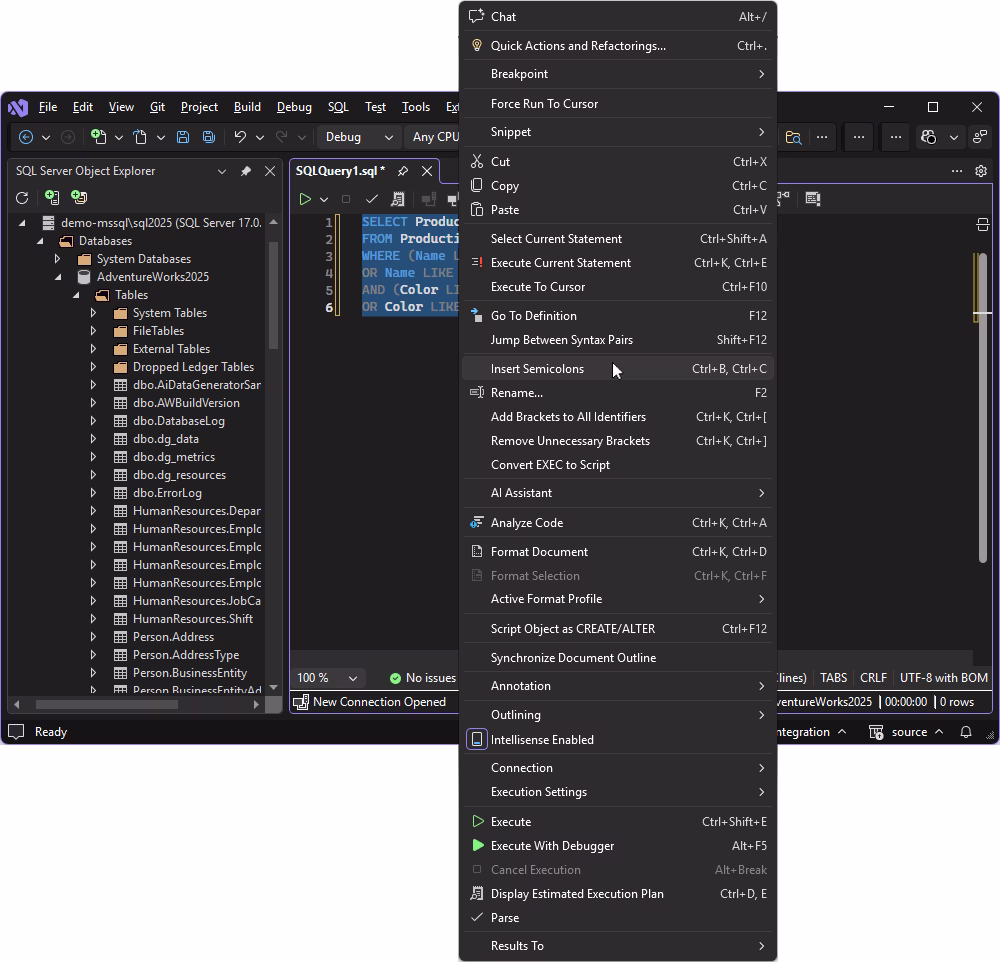Click the Find in Files folder icon

click(793, 137)
